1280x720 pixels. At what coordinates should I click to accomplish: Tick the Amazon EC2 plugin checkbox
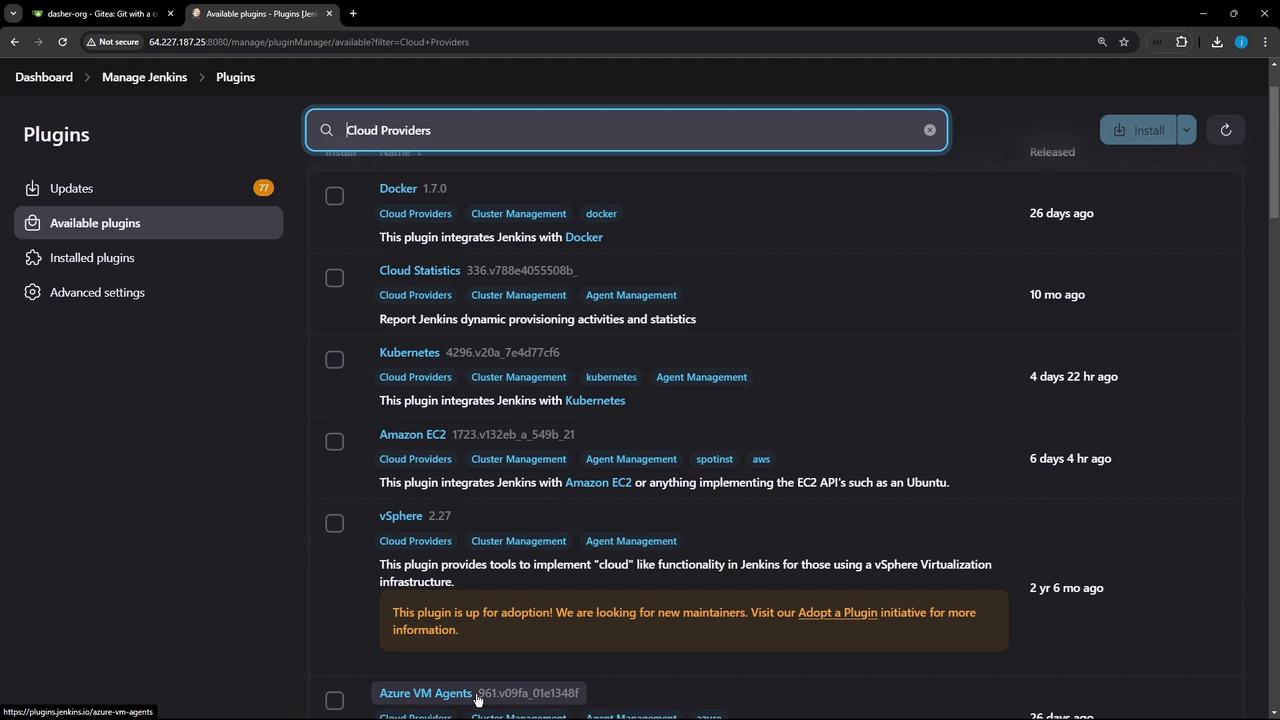coord(335,442)
